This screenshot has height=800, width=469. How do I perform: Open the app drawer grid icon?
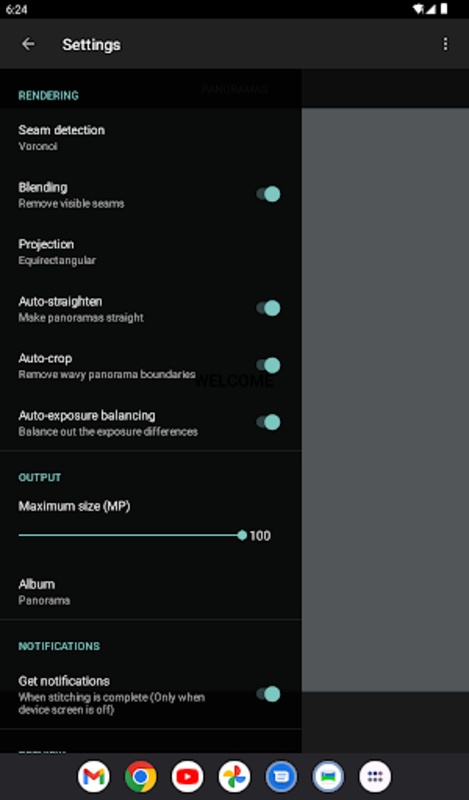click(375, 777)
